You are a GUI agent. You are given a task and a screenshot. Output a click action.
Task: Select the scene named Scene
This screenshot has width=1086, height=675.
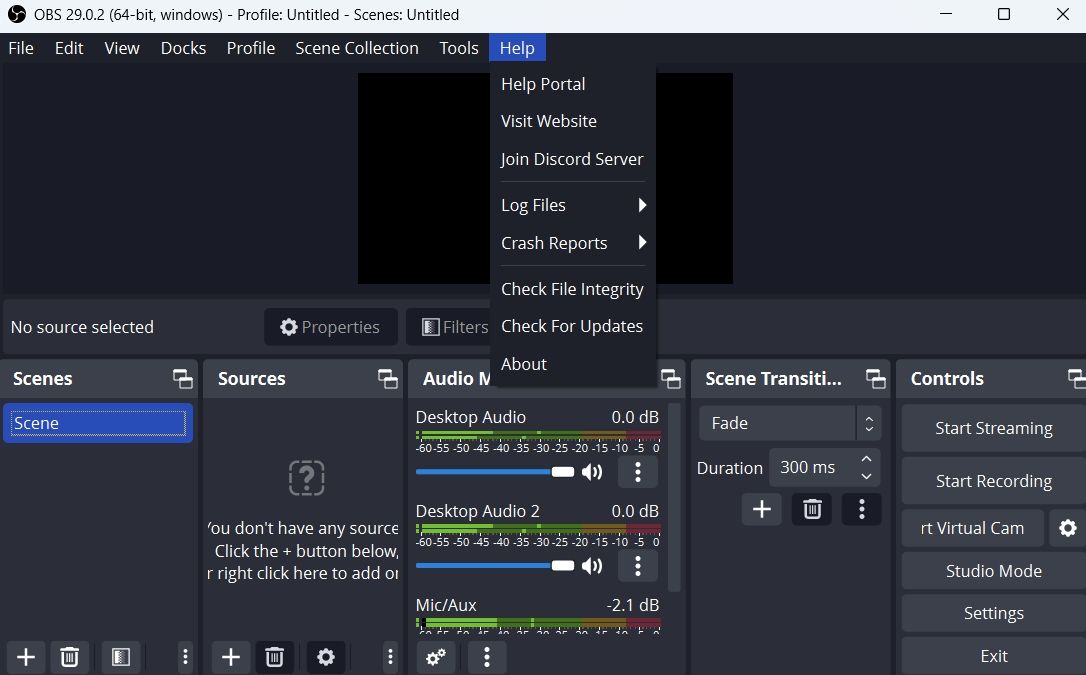click(x=97, y=422)
